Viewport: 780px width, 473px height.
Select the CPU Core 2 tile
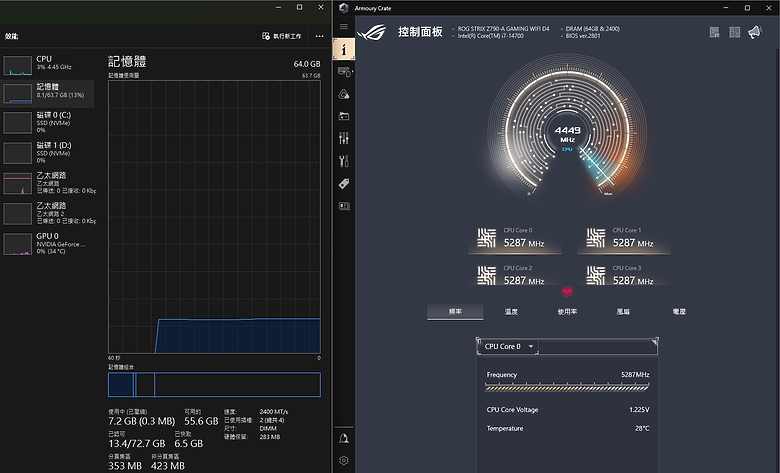tap(515, 275)
